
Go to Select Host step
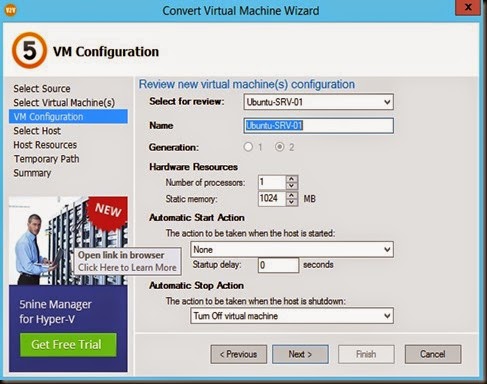(37, 131)
